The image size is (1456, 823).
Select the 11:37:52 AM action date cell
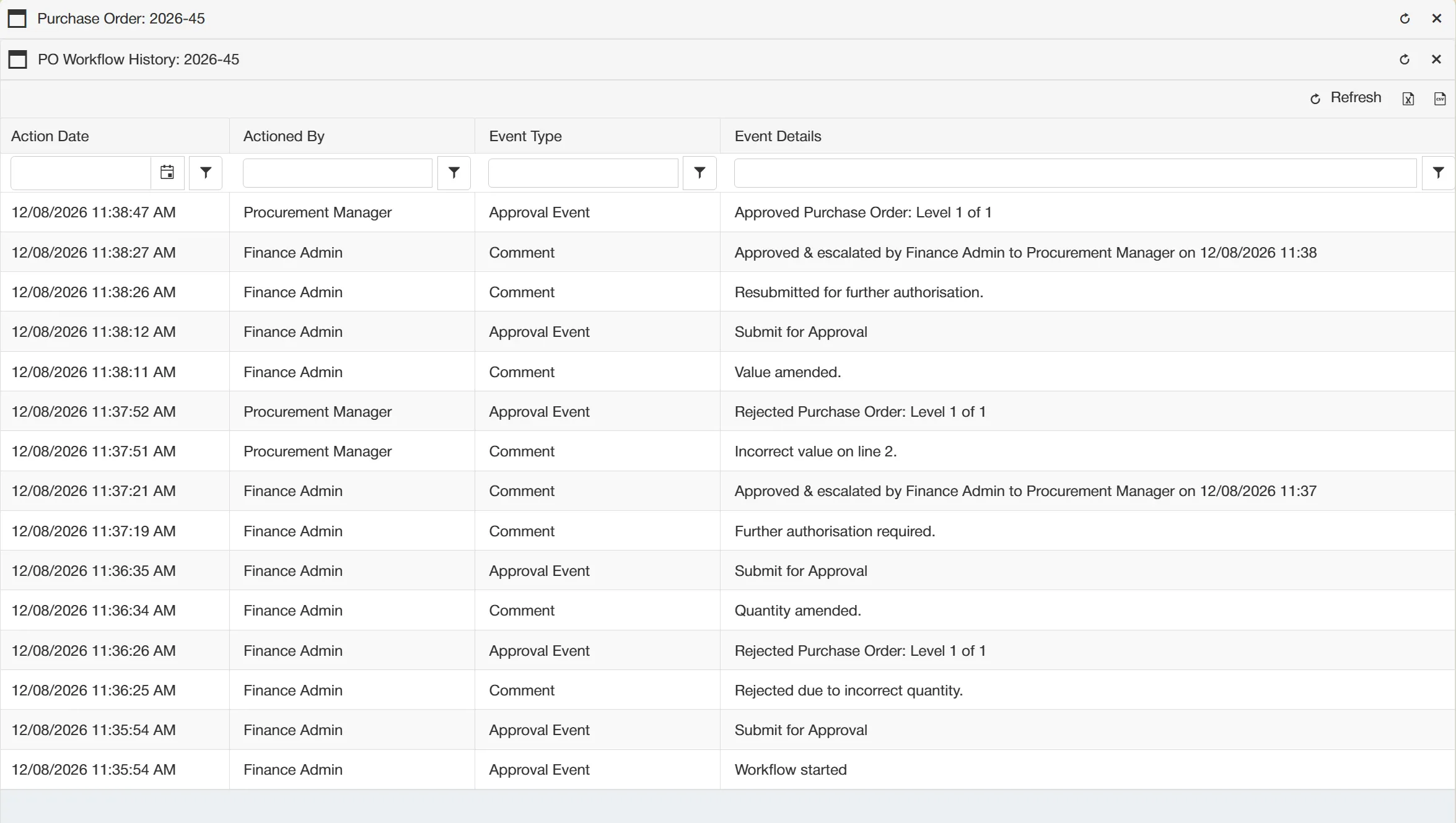point(115,412)
